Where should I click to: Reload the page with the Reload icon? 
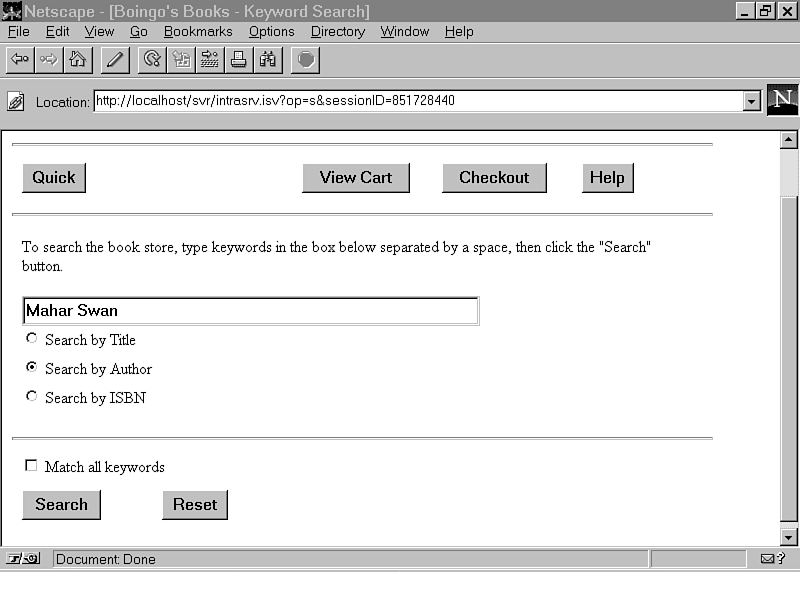(152, 60)
